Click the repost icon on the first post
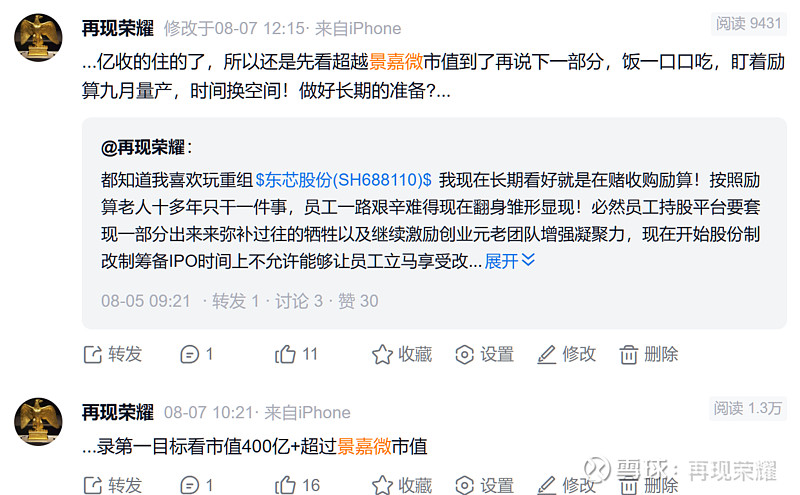800x495 pixels. [93, 354]
